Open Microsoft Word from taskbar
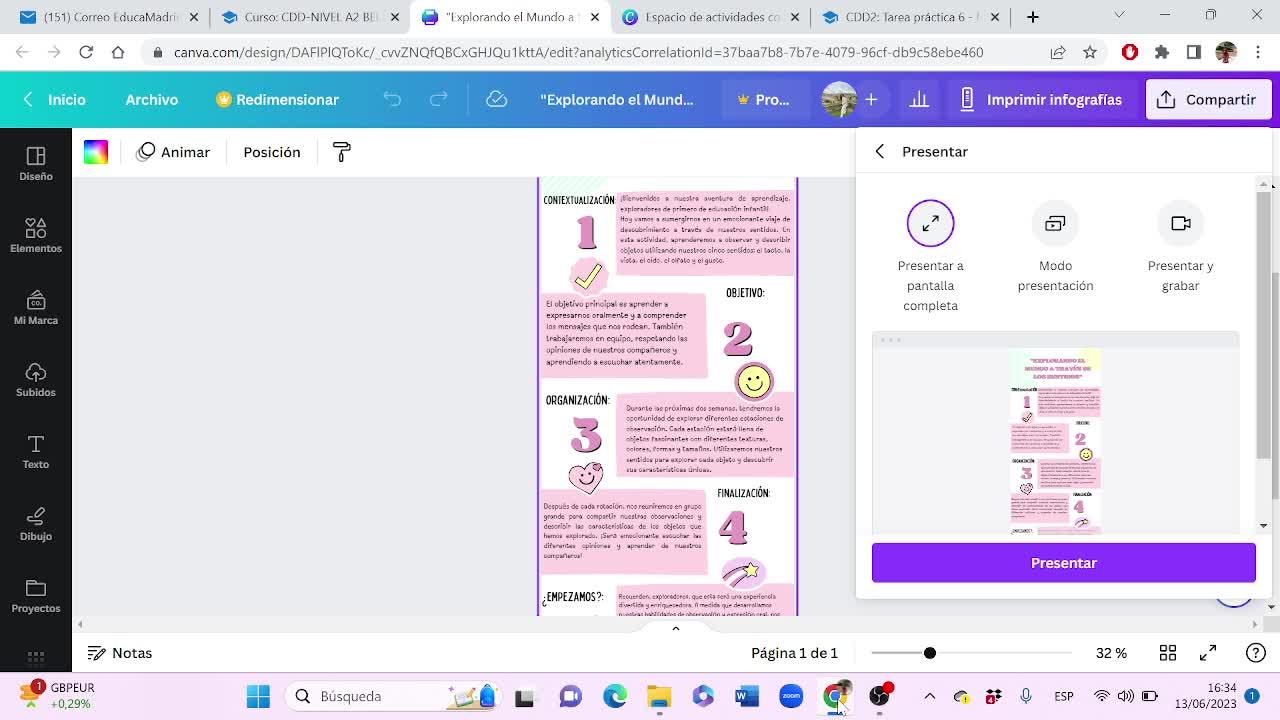Viewport: 1280px width, 720px height. click(x=747, y=696)
